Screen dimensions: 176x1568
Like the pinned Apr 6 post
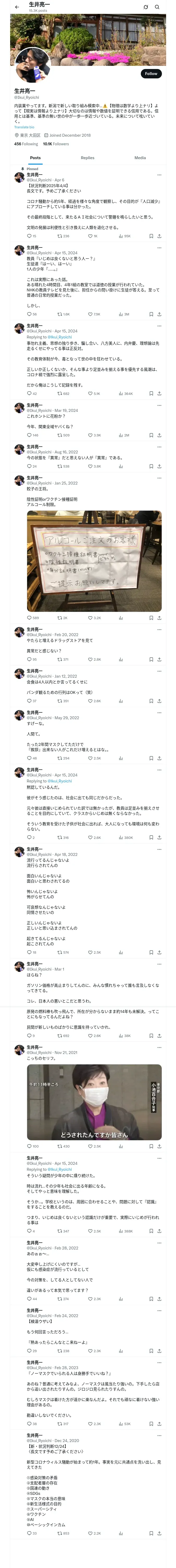pos(90,236)
